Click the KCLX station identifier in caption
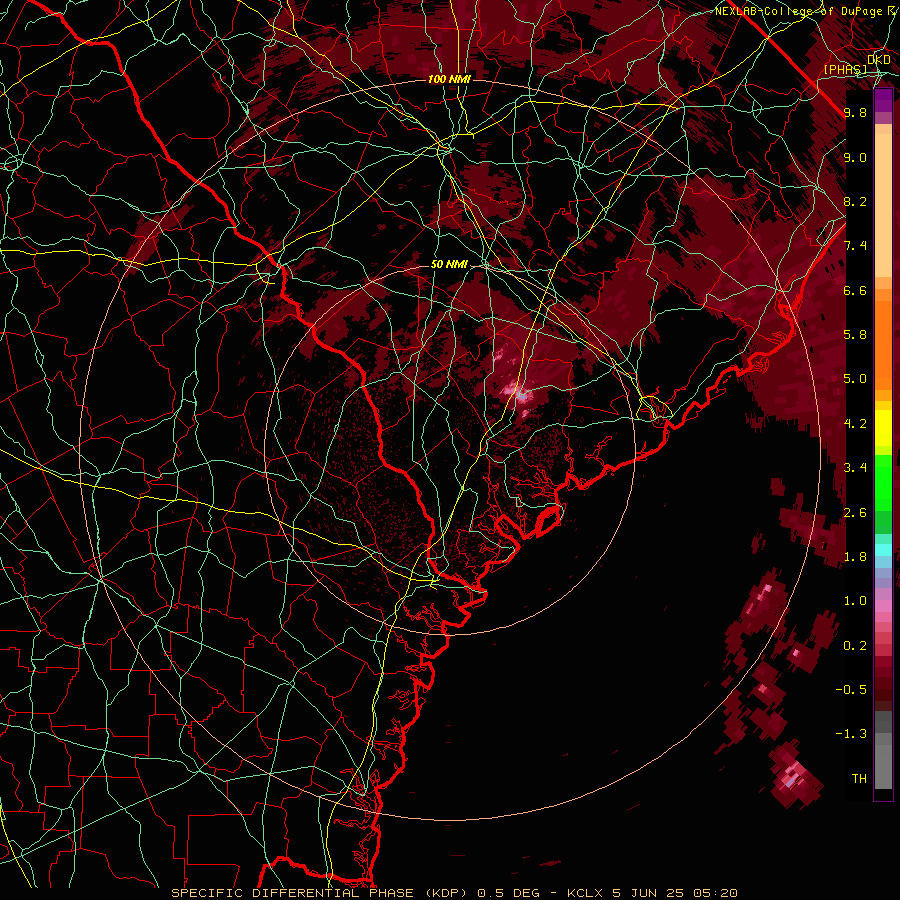 tap(588, 893)
